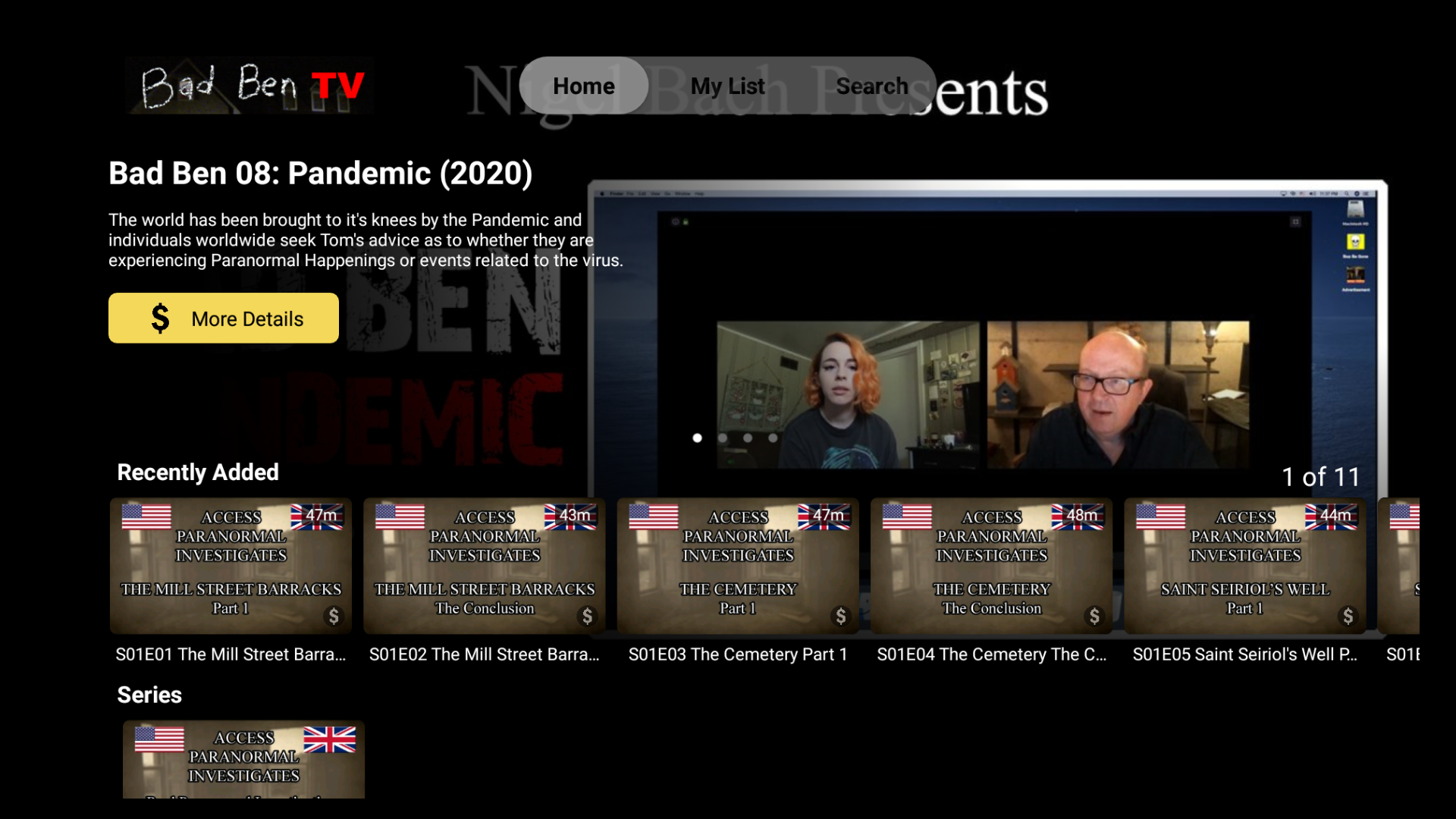Select the fourth carousel navigation dot
The image size is (1456, 819).
tap(773, 438)
